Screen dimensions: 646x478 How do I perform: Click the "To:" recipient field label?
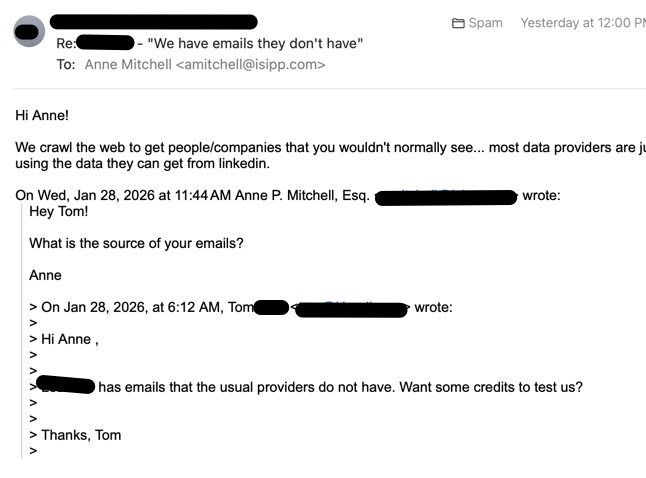click(x=67, y=65)
